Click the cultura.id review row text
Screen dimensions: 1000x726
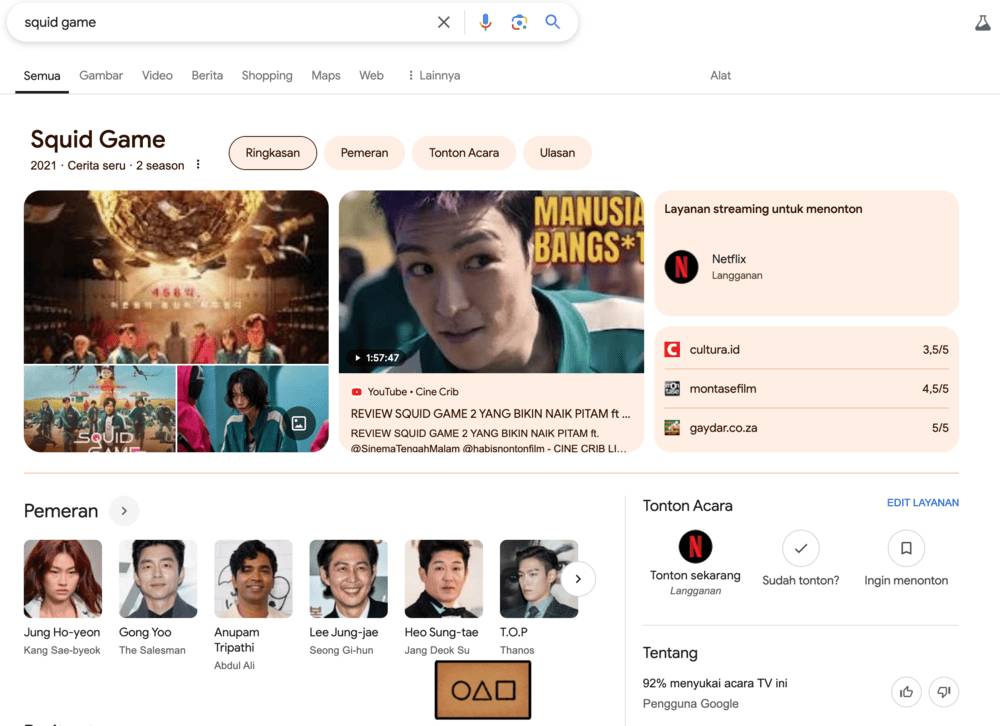[714, 350]
